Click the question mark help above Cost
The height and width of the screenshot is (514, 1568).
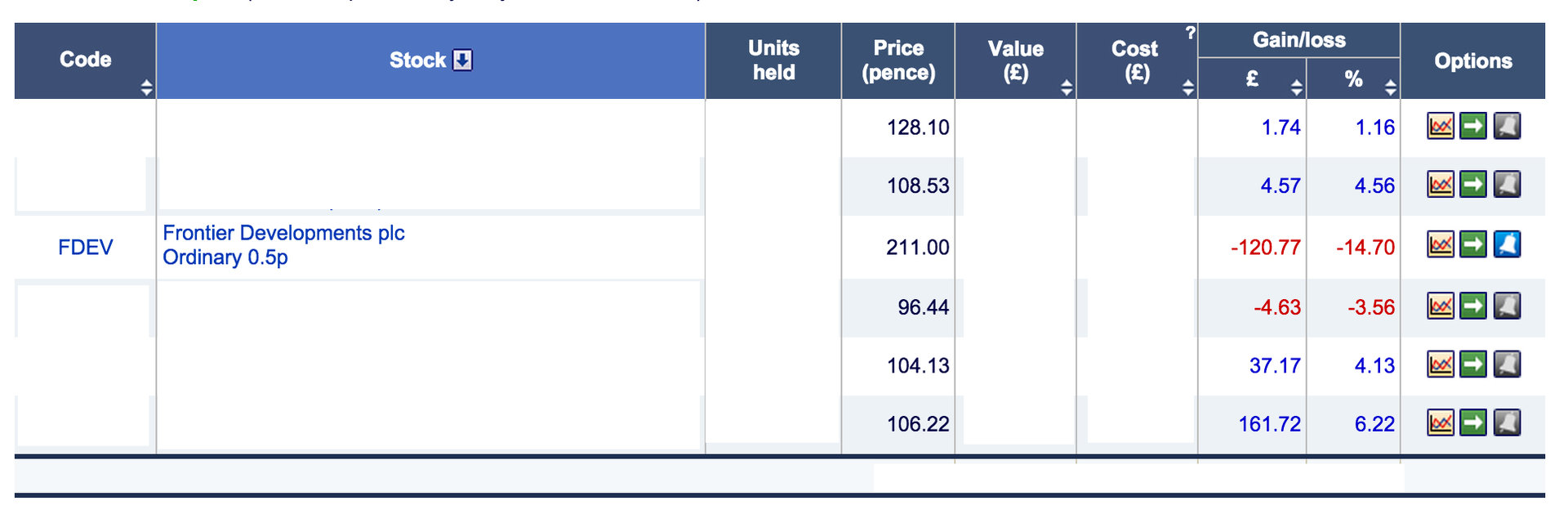click(x=1190, y=33)
